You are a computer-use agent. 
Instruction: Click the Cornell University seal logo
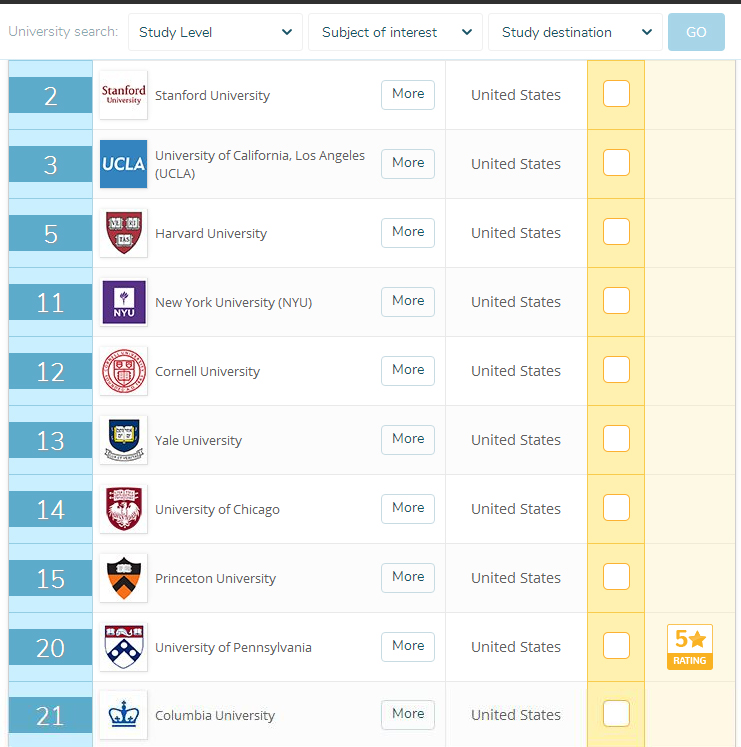click(123, 371)
